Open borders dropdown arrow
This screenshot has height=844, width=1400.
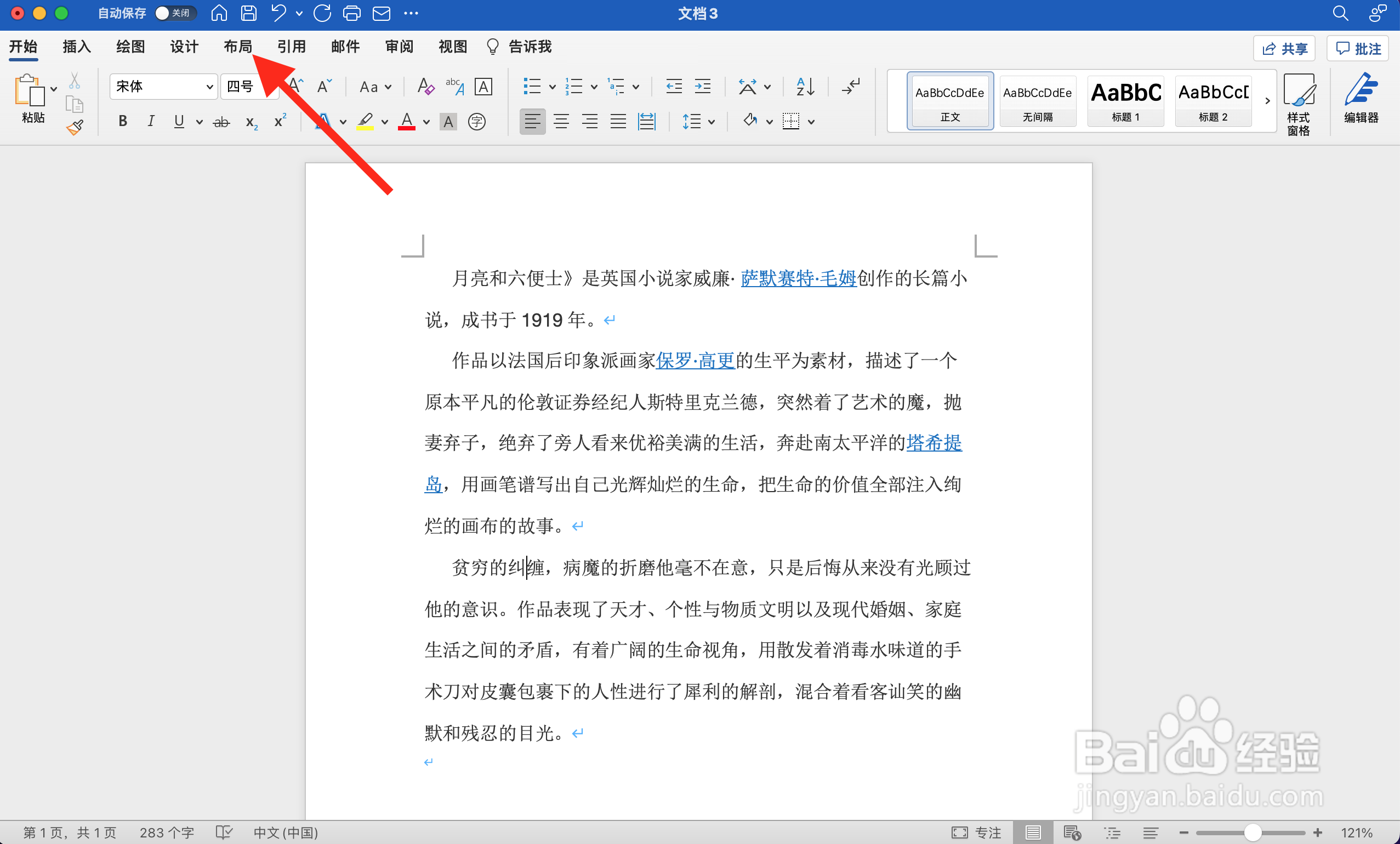pos(811,122)
